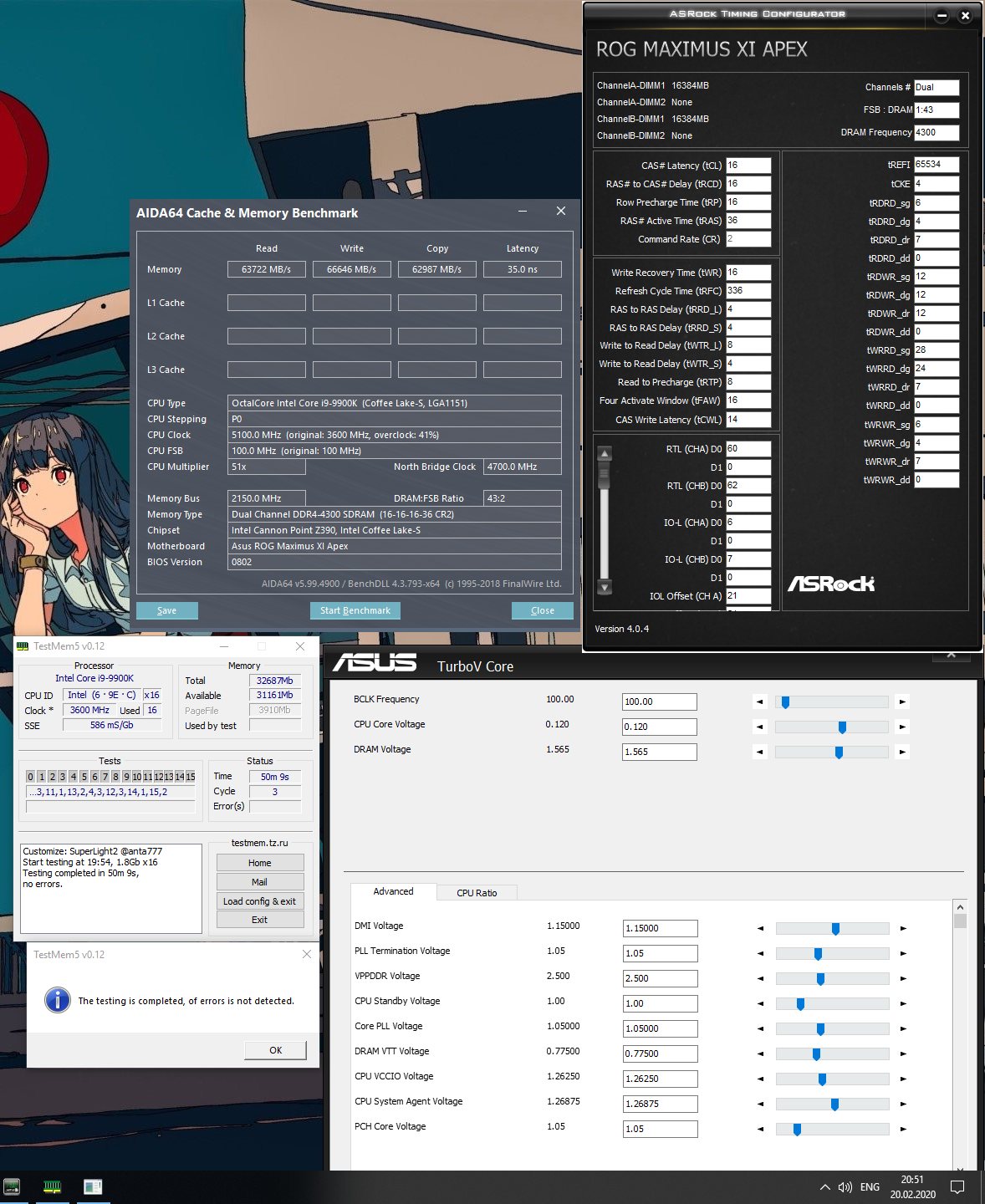The image size is (985, 1204).
Task: Click Home button in TestMem5
Action: [x=260, y=863]
